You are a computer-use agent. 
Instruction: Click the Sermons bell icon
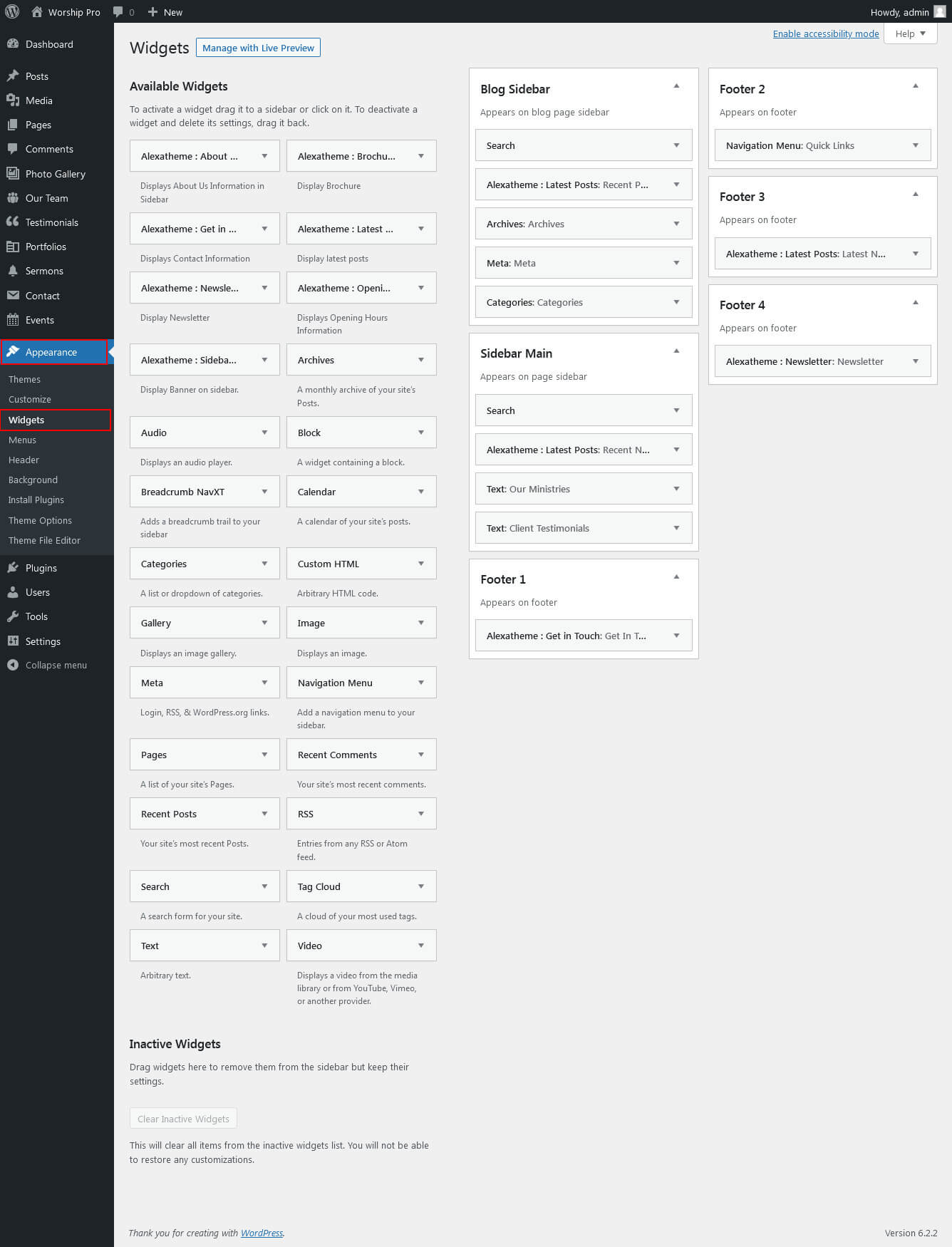pos(13,271)
